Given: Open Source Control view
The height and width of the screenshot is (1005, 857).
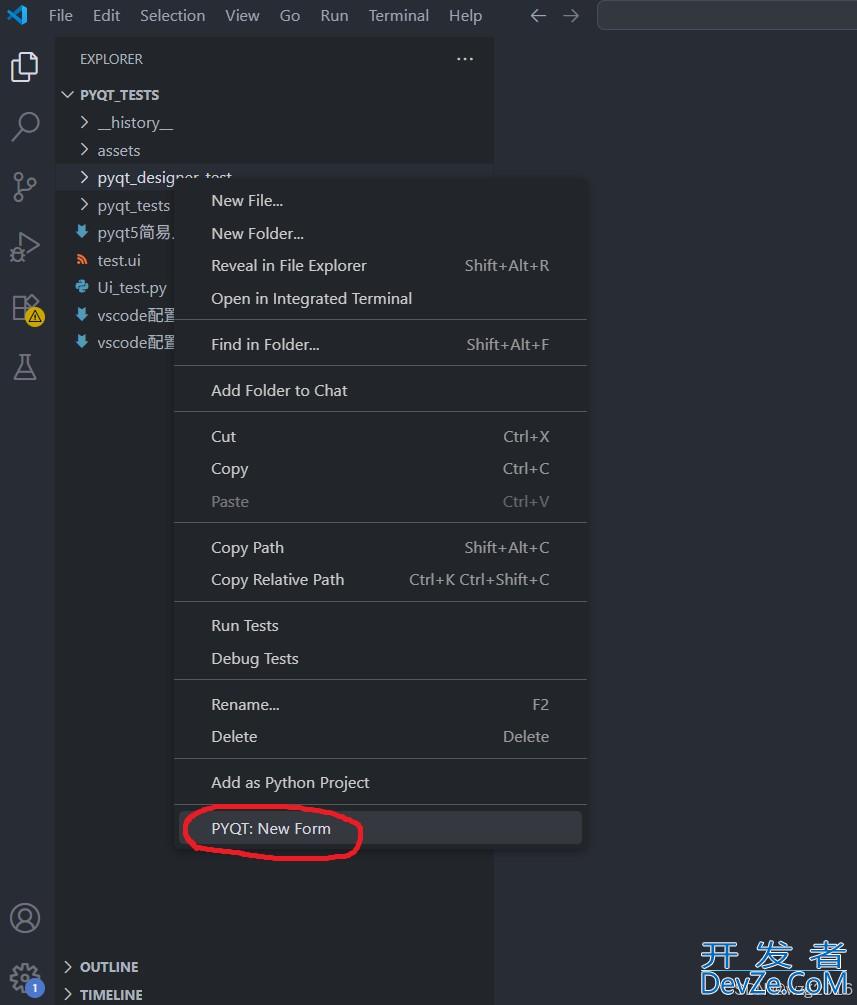Looking at the screenshot, I should [x=25, y=186].
